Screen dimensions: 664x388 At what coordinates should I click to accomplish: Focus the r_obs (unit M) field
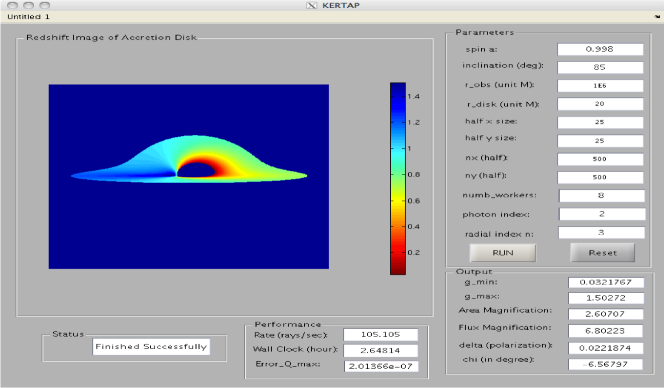(600, 86)
